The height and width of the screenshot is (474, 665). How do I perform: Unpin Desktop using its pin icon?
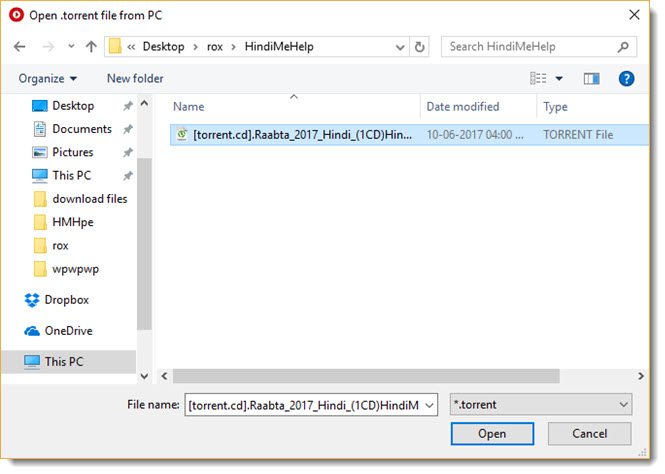[128, 106]
